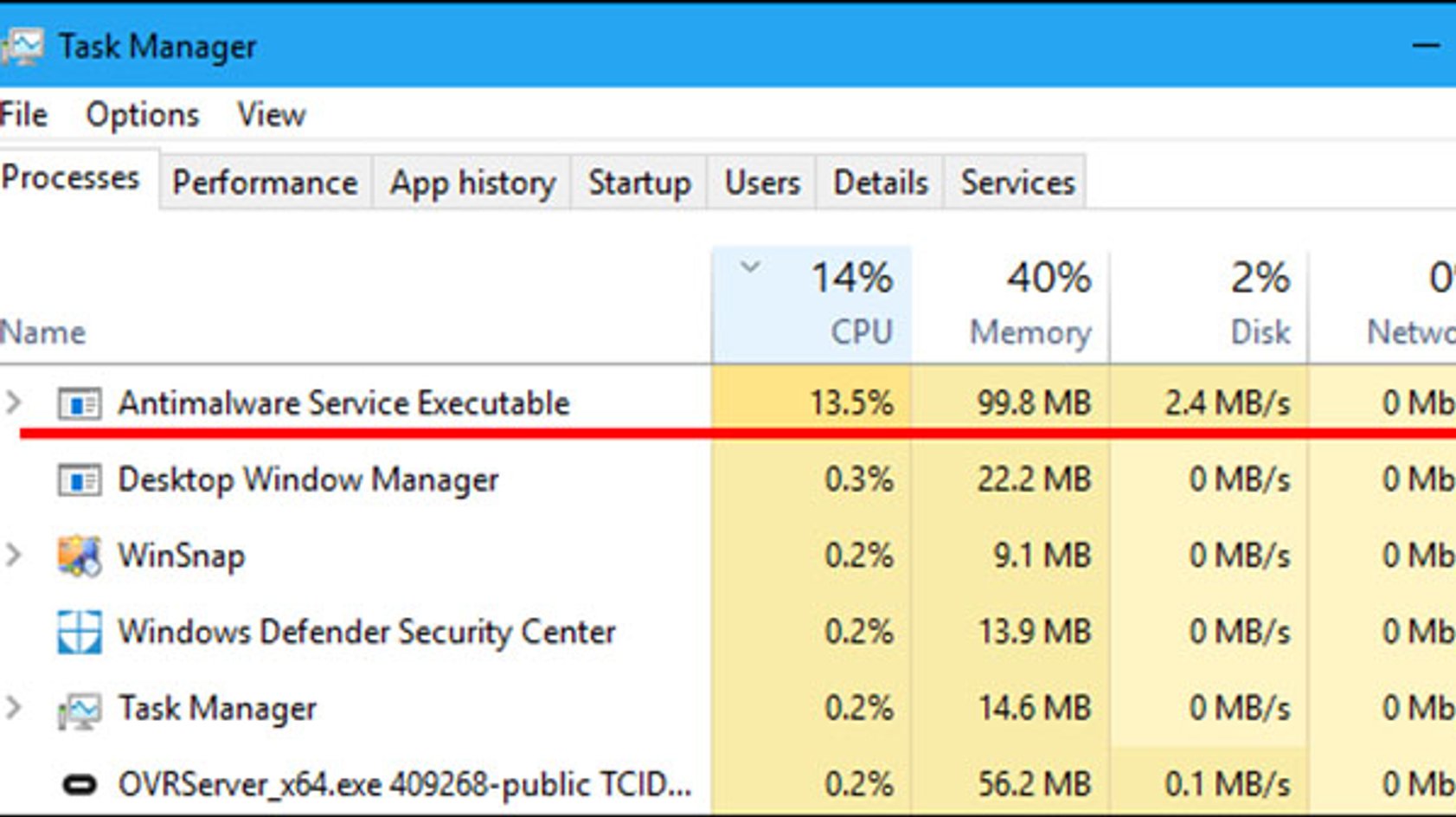Open the Services tab
Image resolution: width=1456 pixels, height=817 pixels.
click(x=1017, y=183)
